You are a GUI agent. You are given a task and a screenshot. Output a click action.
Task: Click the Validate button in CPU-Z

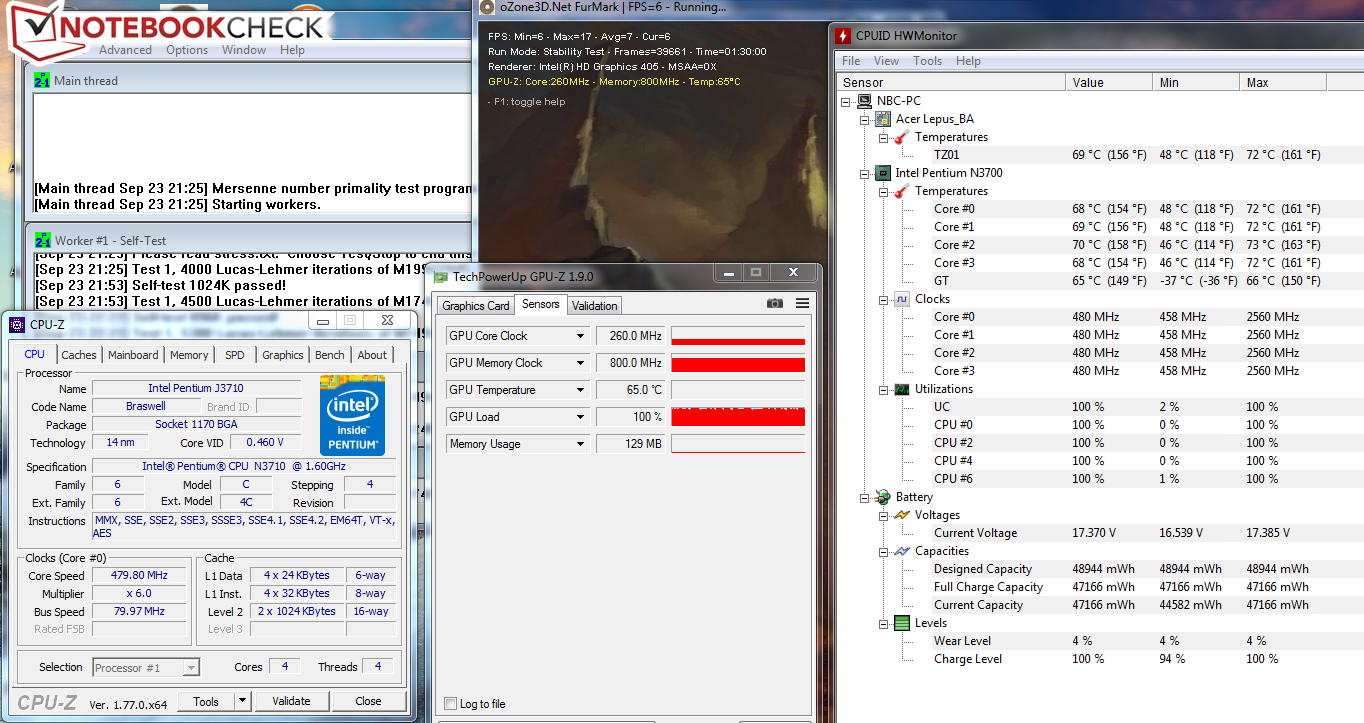[291, 701]
